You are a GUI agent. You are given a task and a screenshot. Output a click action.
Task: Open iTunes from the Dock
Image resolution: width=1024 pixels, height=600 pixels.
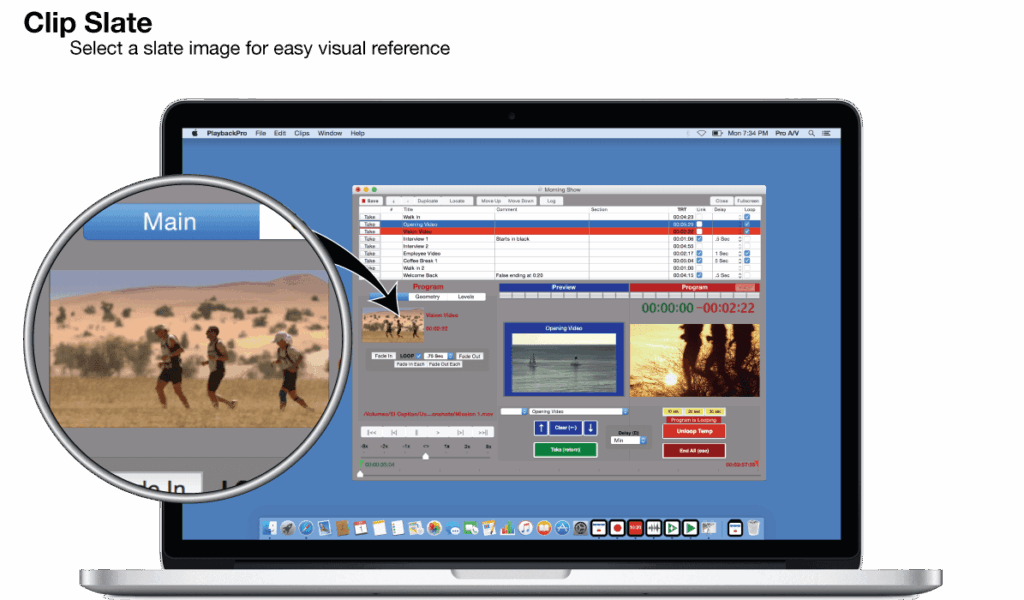(526, 528)
